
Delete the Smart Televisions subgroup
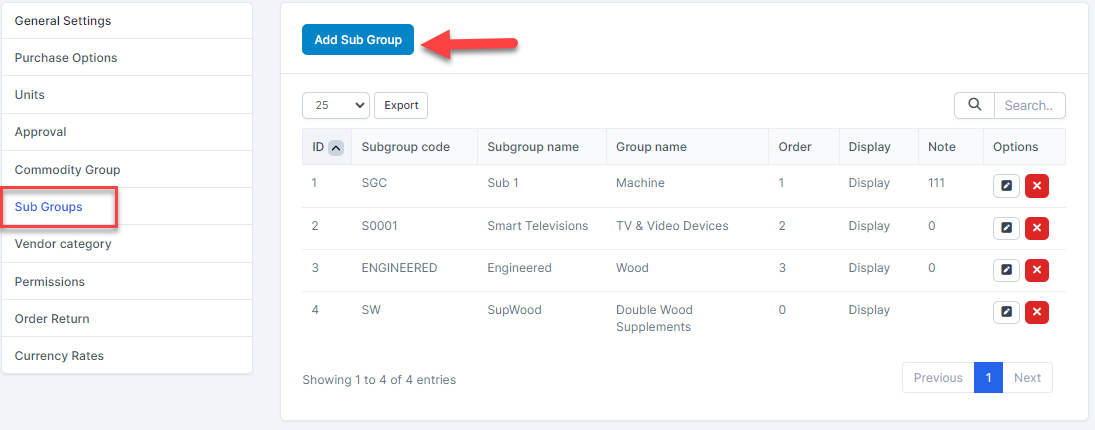pyautogui.click(x=1037, y=228)
